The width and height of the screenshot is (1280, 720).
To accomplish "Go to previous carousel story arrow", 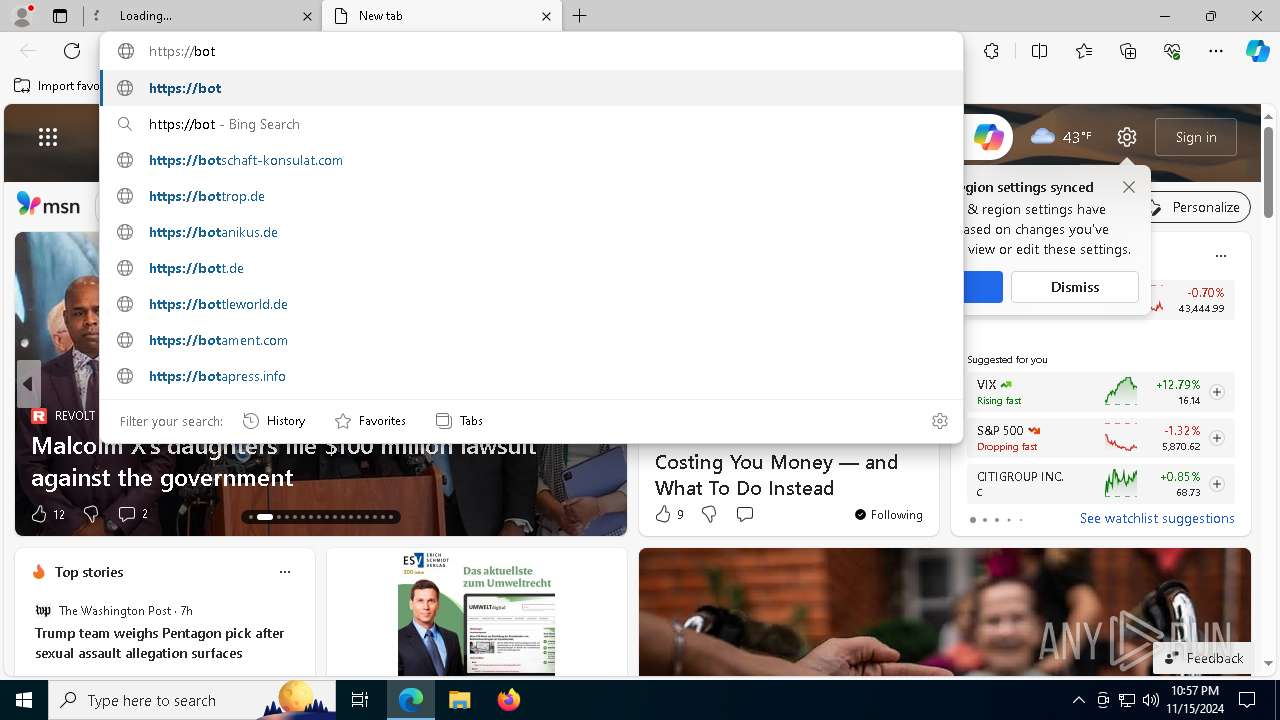I will coord(28,384).
